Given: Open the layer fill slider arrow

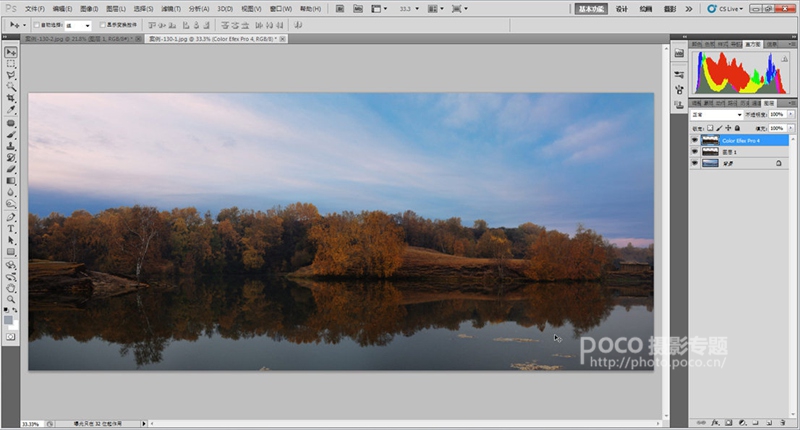Looking at the screenshot, I should pos(791,128).
